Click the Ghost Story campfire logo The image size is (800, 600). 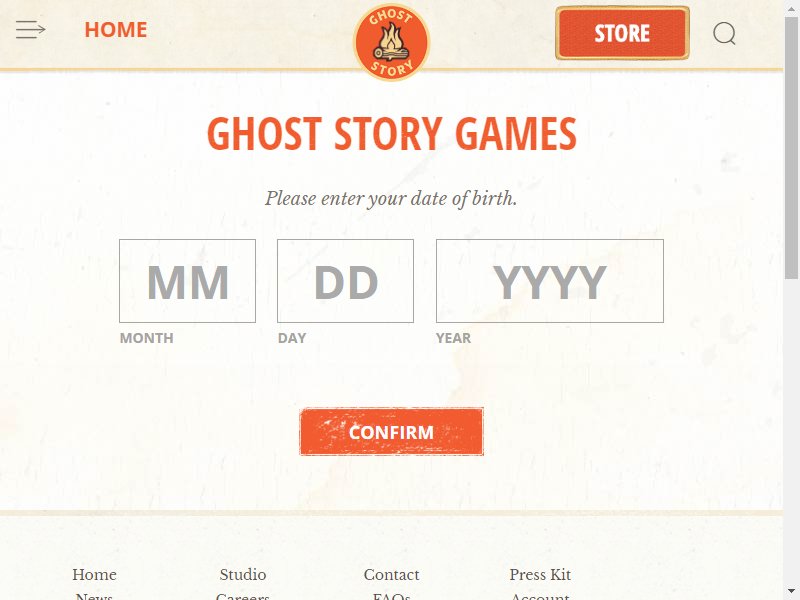[392, 42]
